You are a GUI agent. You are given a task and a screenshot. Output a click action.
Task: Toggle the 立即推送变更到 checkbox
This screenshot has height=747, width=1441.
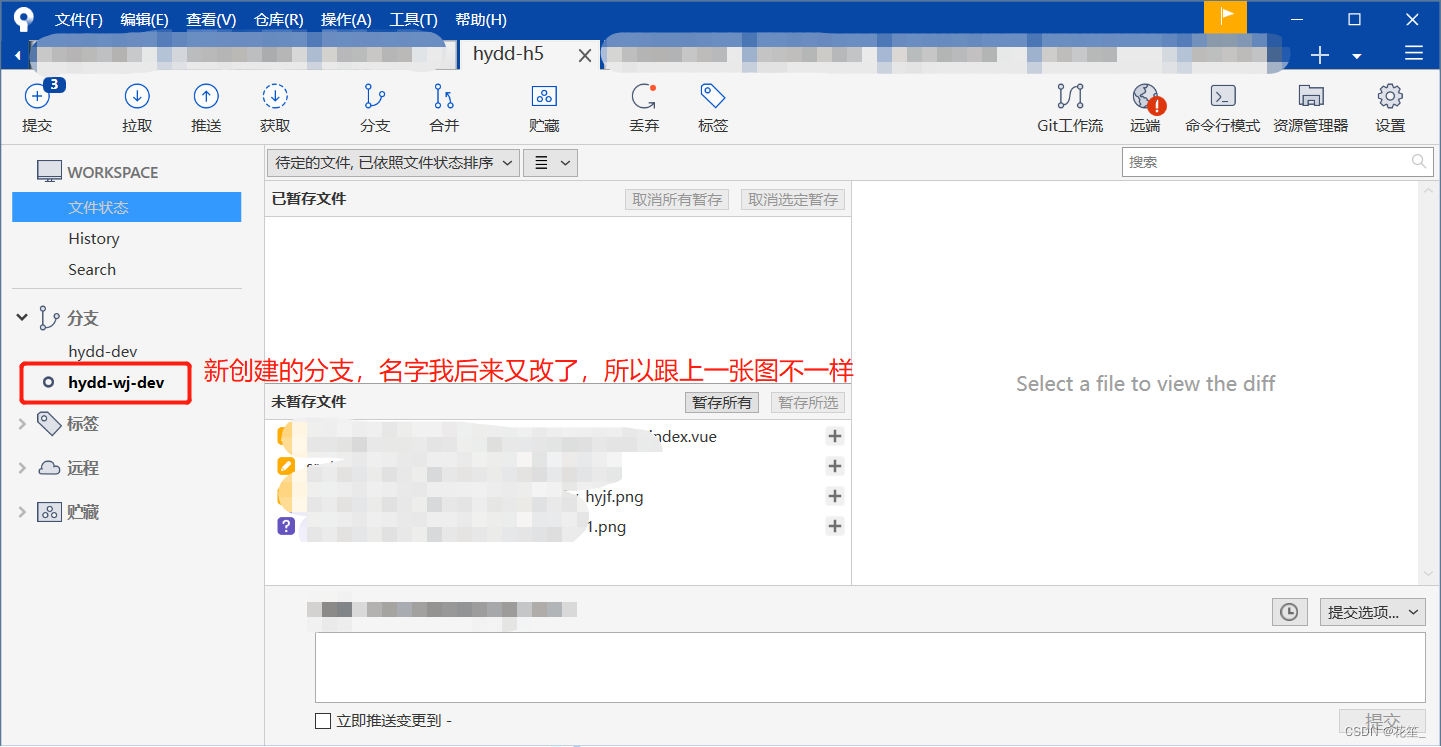[323, 721]
